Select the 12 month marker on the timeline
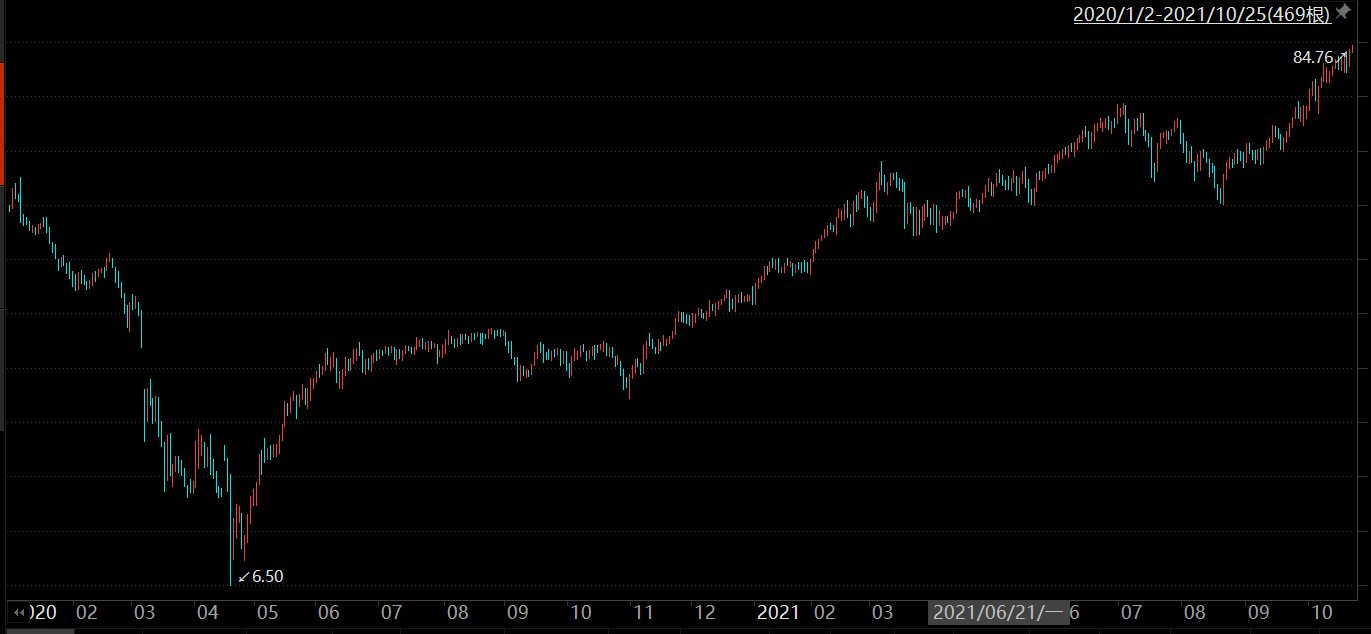 pos(705,612)
